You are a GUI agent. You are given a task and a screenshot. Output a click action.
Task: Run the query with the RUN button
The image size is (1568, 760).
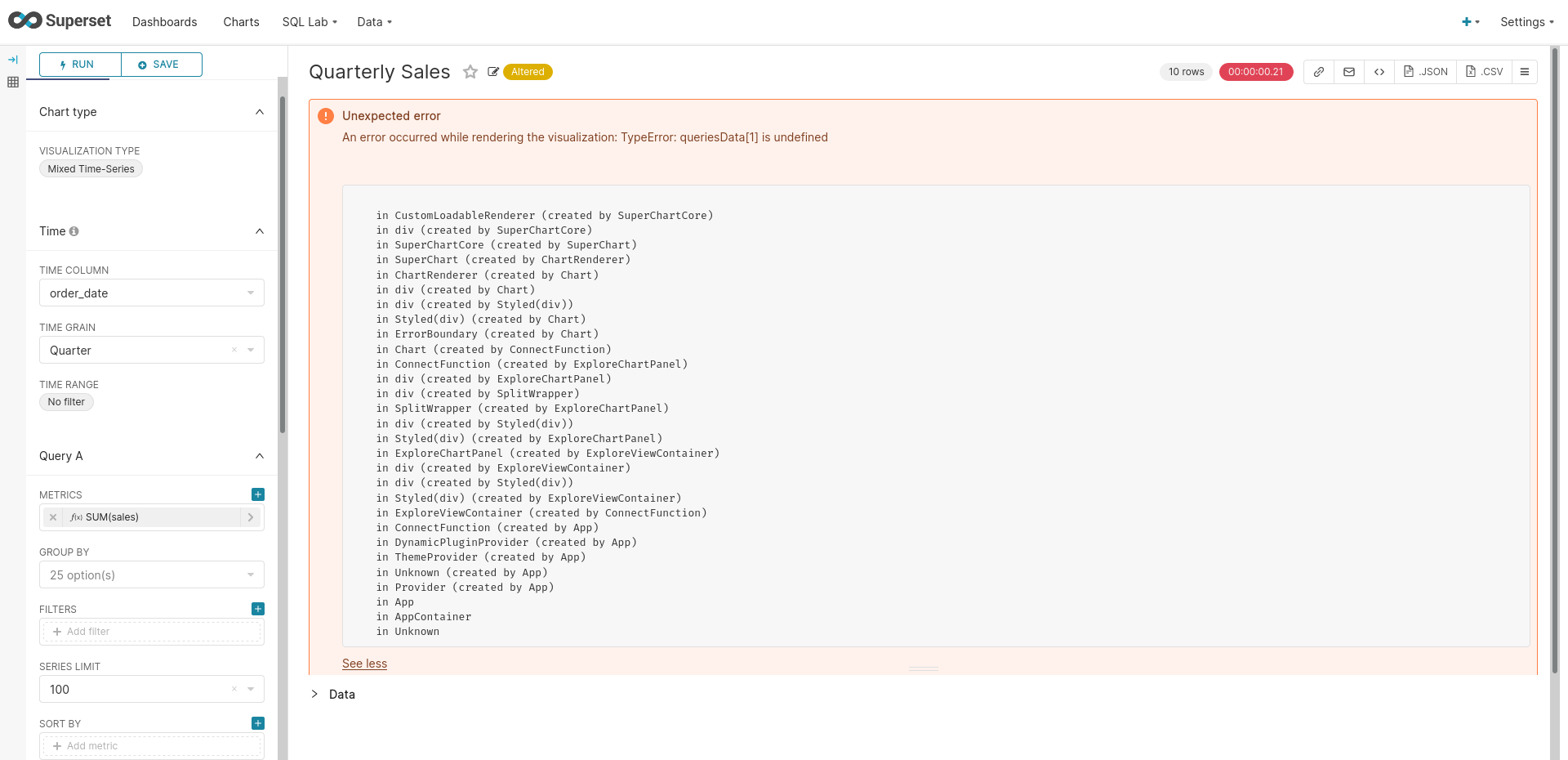point(78,64)
